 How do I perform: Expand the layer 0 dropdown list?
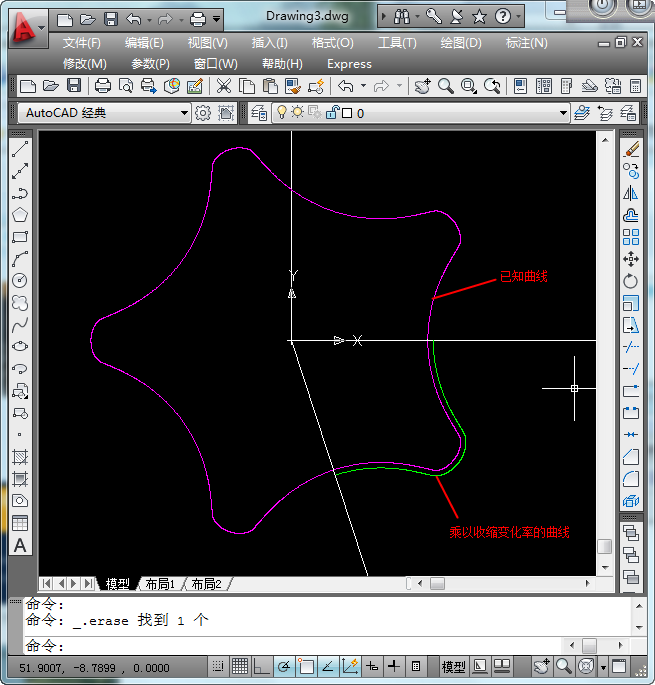pyautogui.click(x=563, y=113)
